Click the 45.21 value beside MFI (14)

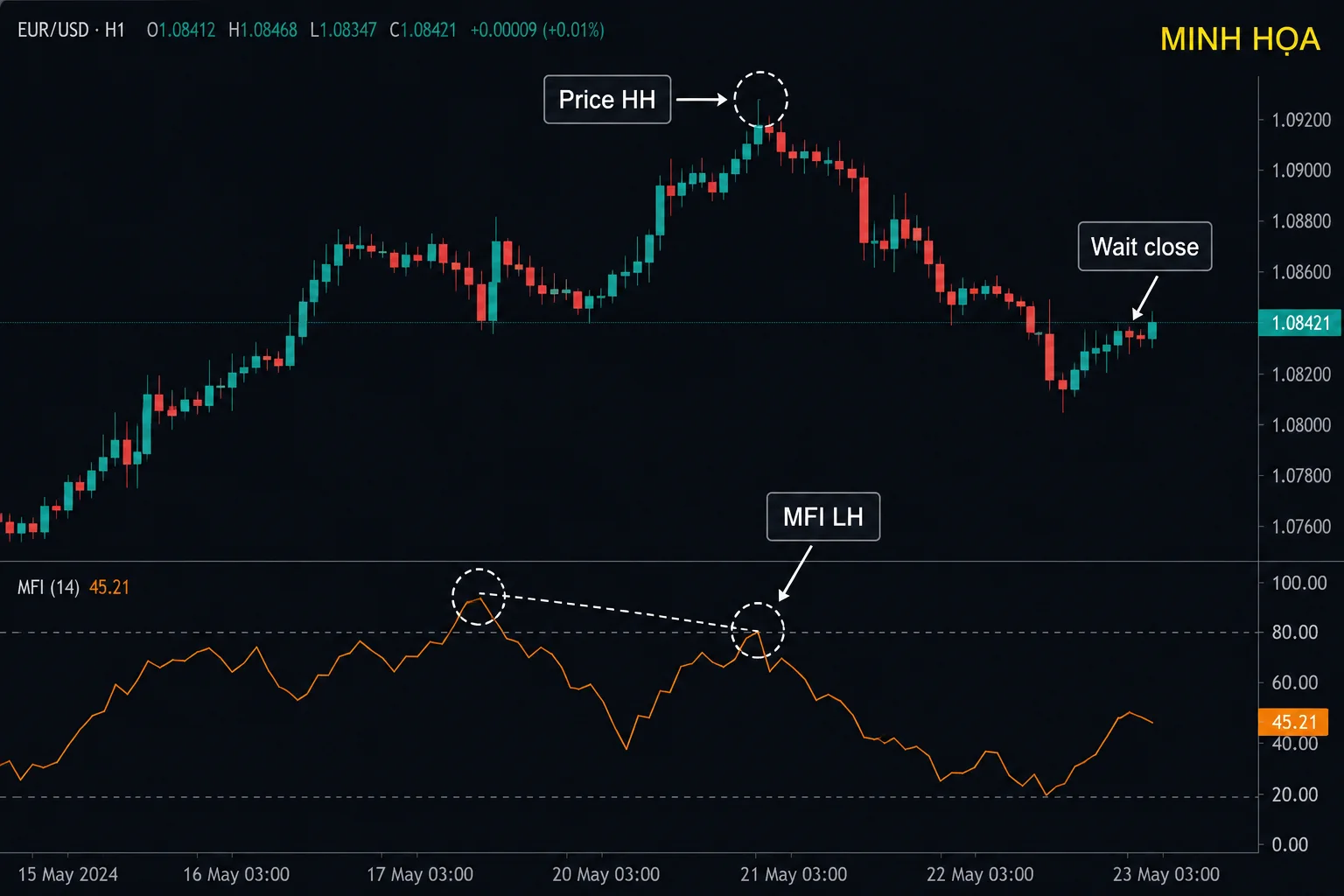(x=109, y=587)
